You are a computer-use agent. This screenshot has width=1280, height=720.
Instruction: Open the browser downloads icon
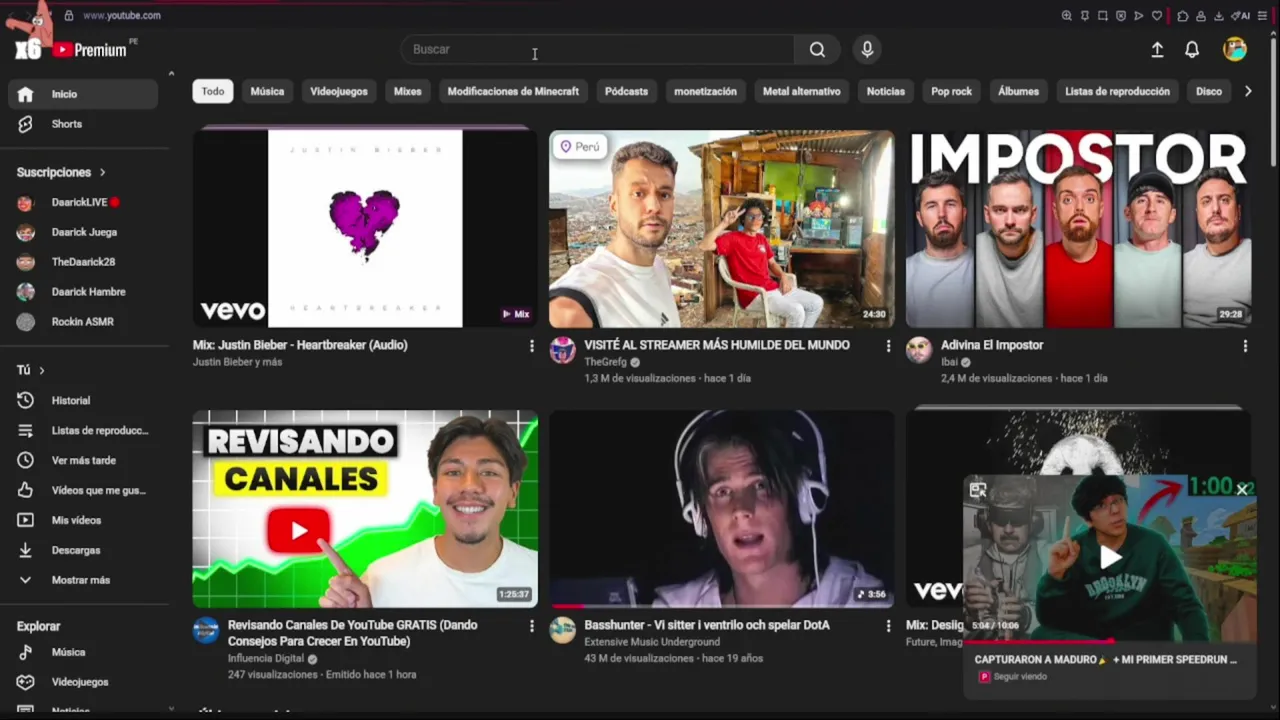click(x=1219, y=16)
